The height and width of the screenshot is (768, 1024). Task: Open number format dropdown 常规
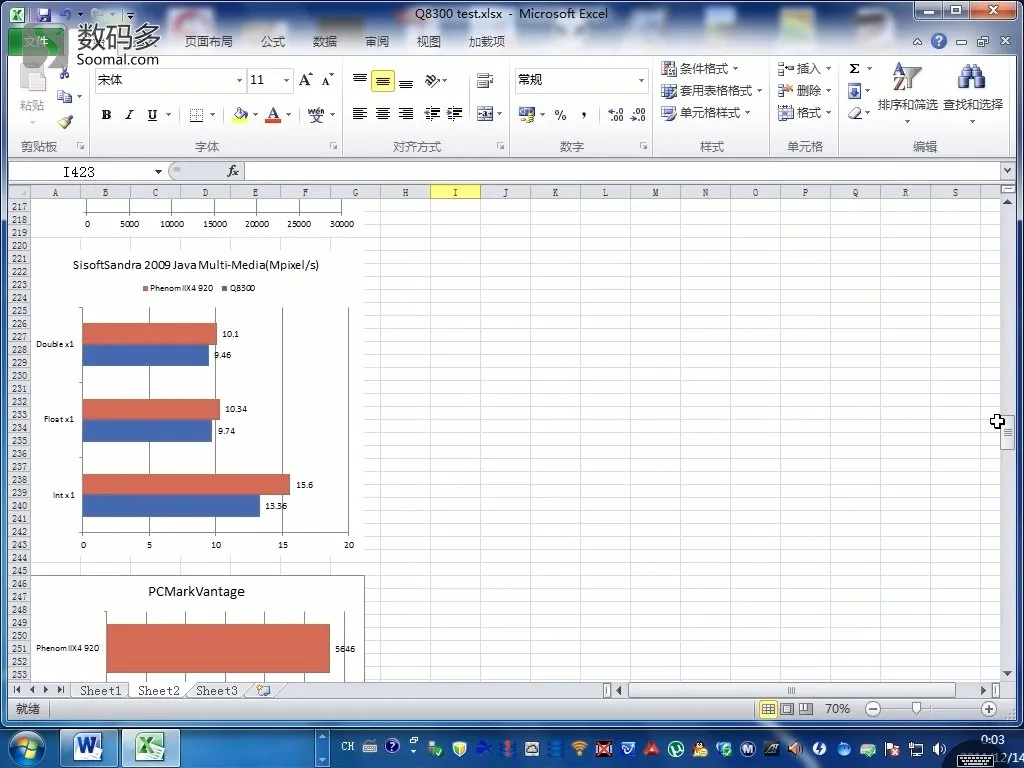(x=641, y=80)
